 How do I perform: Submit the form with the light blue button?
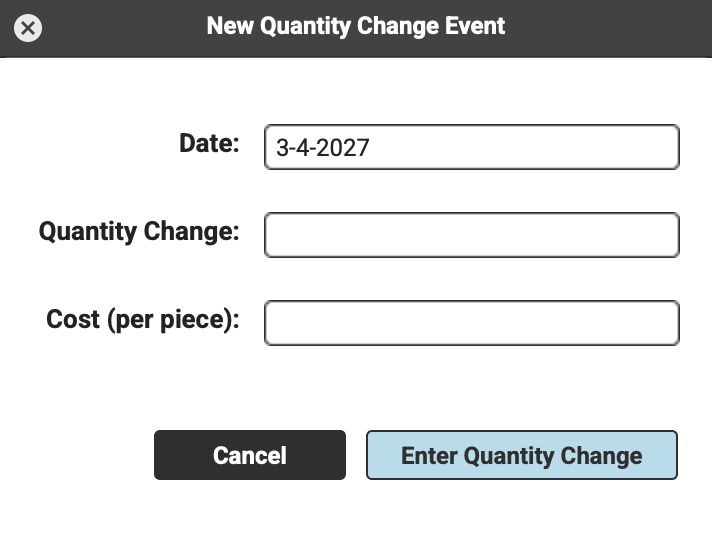pos(521,456)
